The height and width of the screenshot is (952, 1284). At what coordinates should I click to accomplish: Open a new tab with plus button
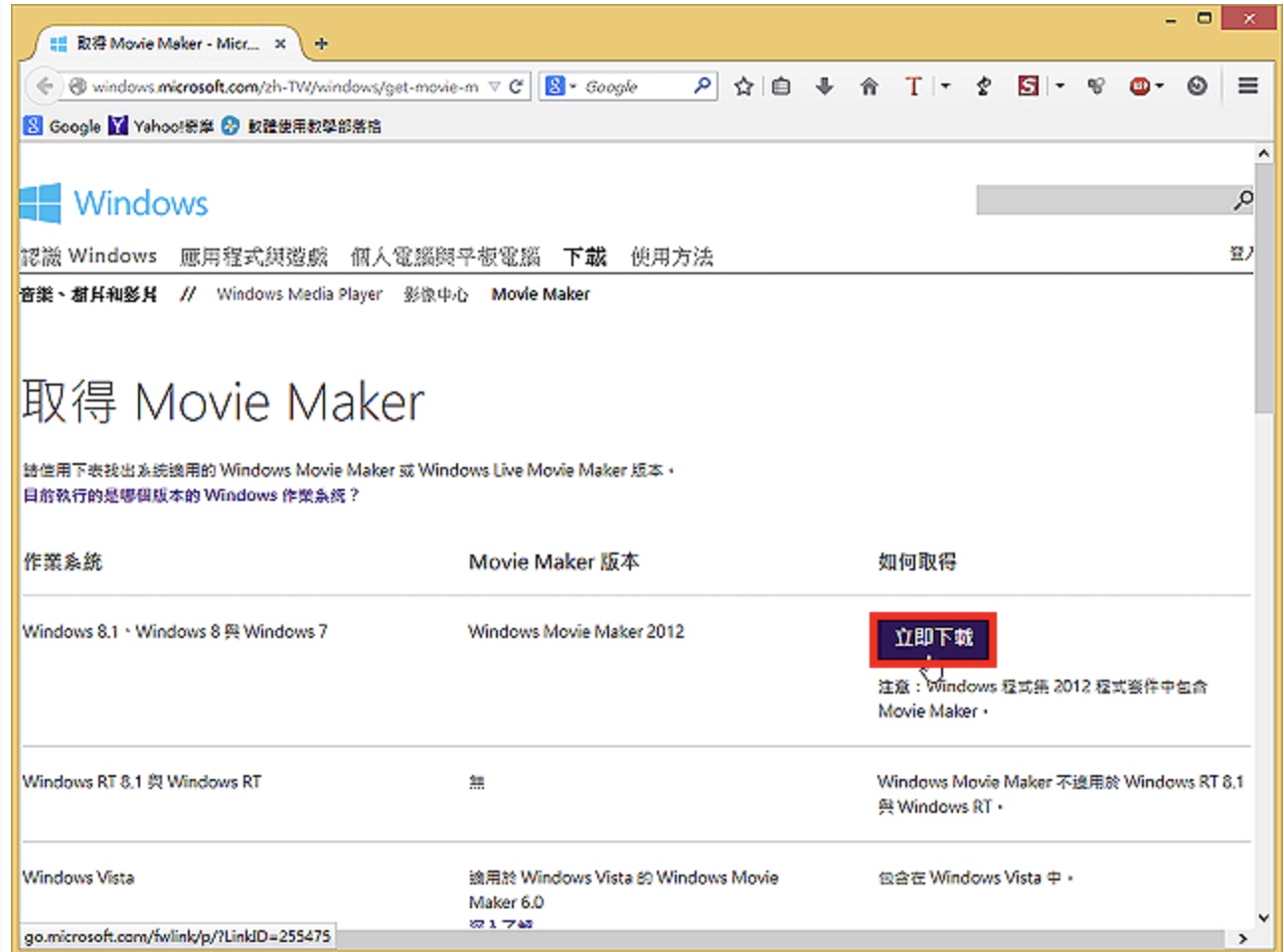(321, 44)
